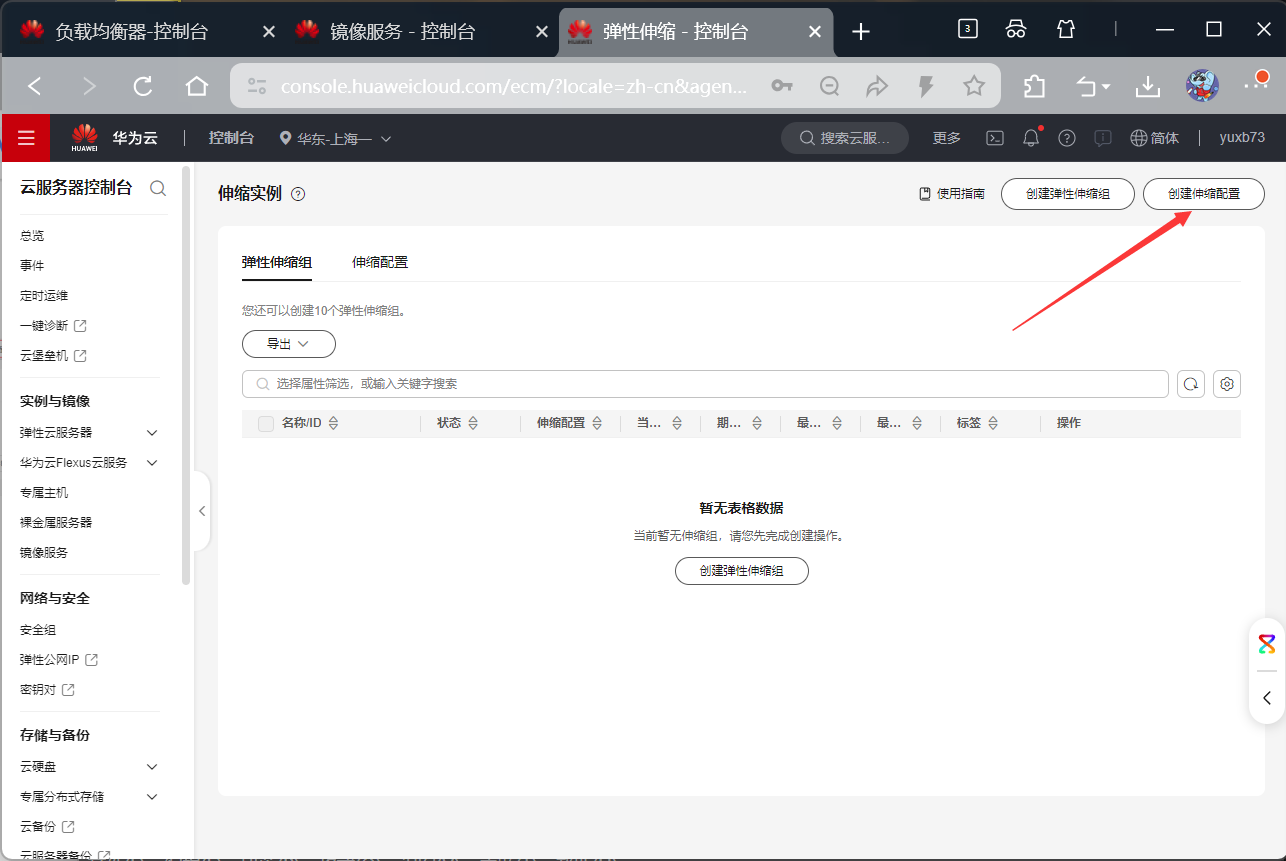Open the notification bell
The width and height of the screenshot is (1286, 861).
[x=1031, y=138]
